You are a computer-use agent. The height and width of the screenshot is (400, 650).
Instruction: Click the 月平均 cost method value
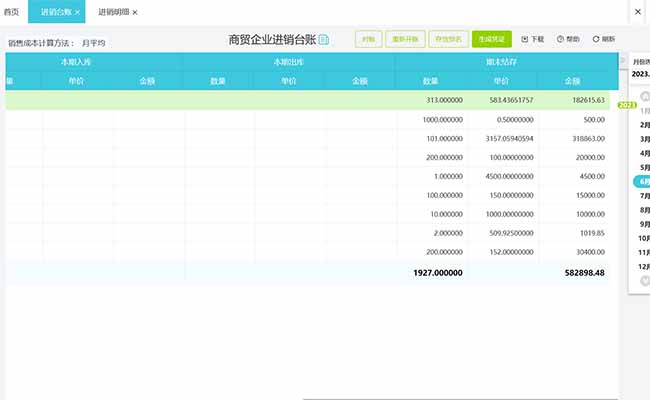point(93,43)
